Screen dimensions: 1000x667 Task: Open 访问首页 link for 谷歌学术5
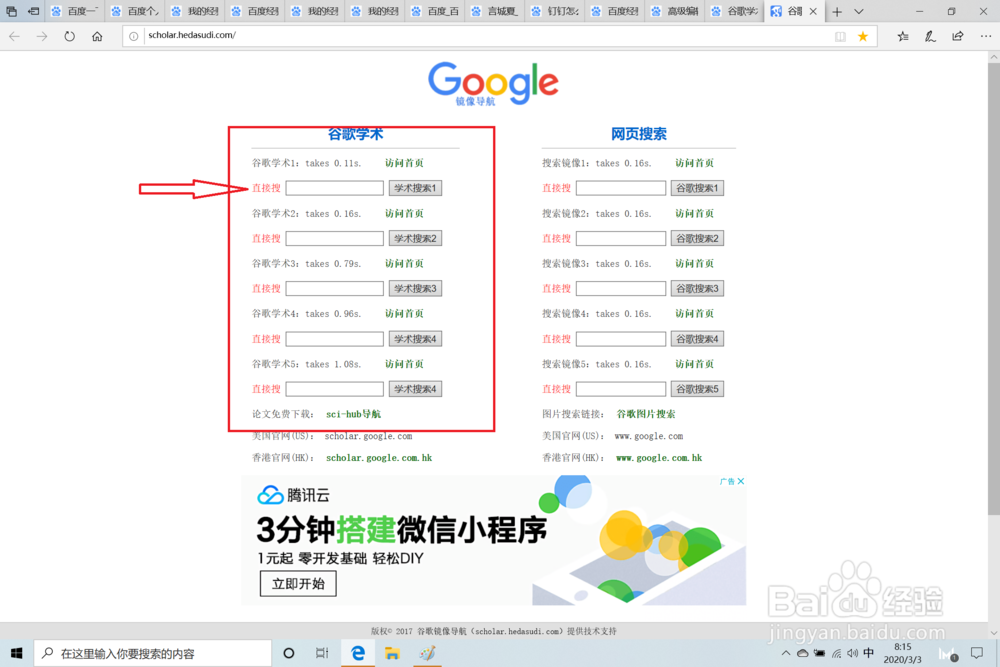click(404, 364)
